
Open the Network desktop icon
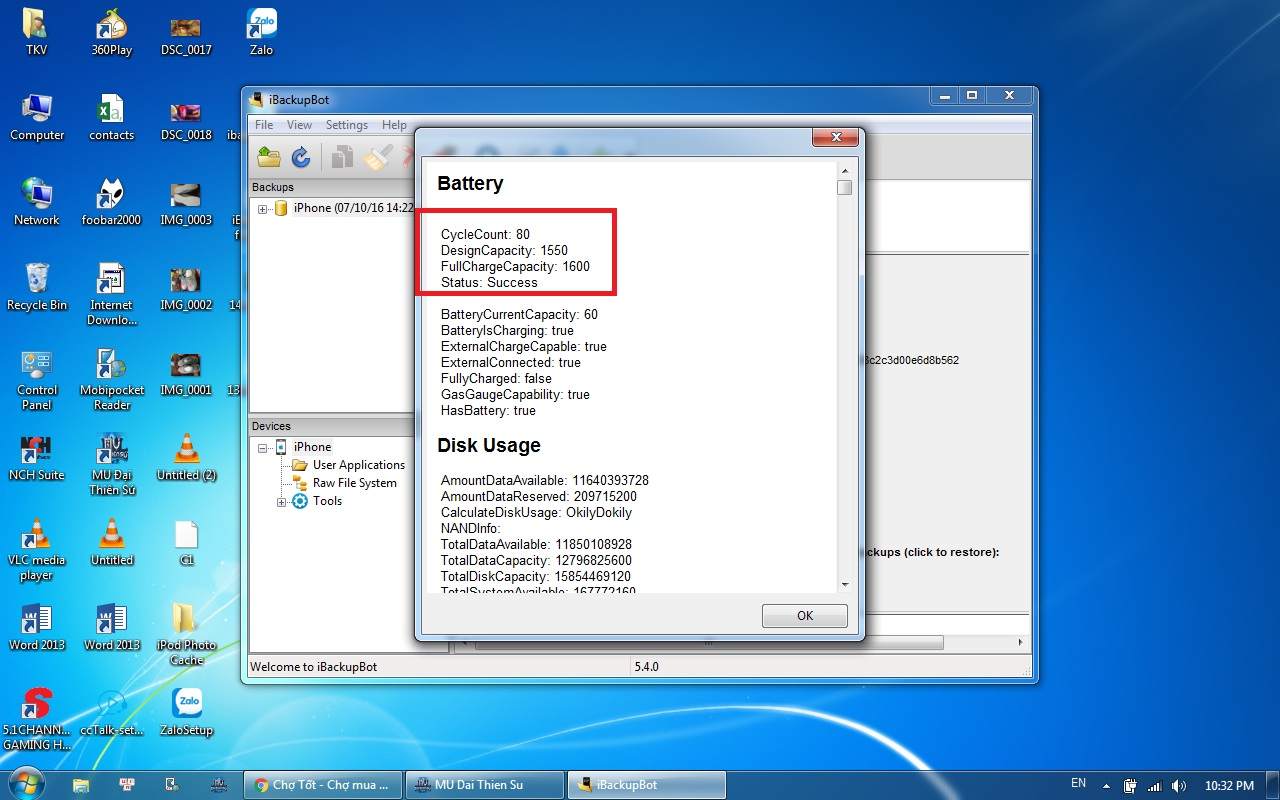click(x=37, y=203)
